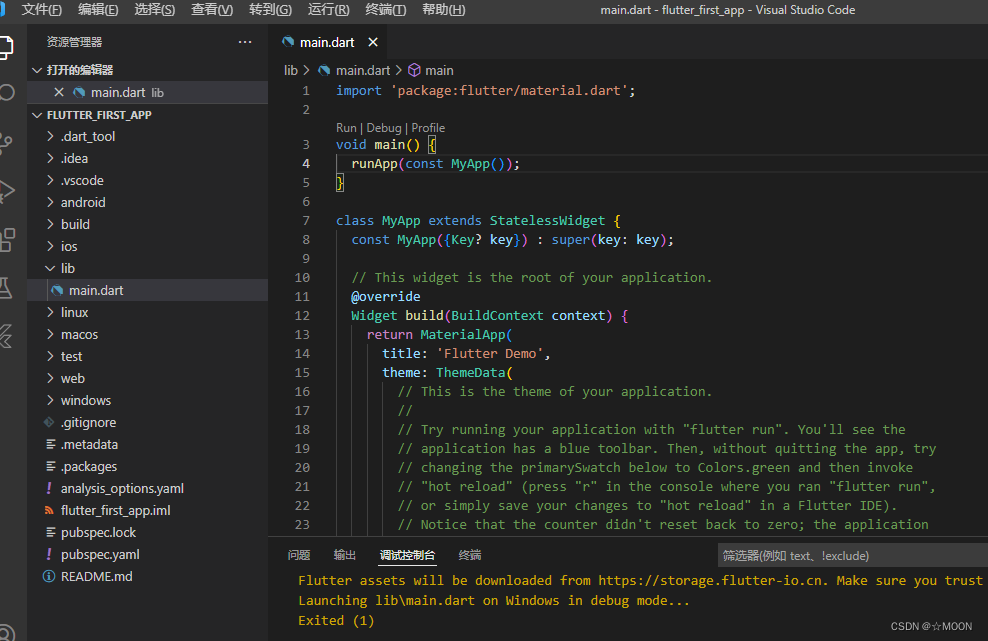Open the Accounts icon in activity bar
Viewport: 988px width, 641px height.
point(6,632)
